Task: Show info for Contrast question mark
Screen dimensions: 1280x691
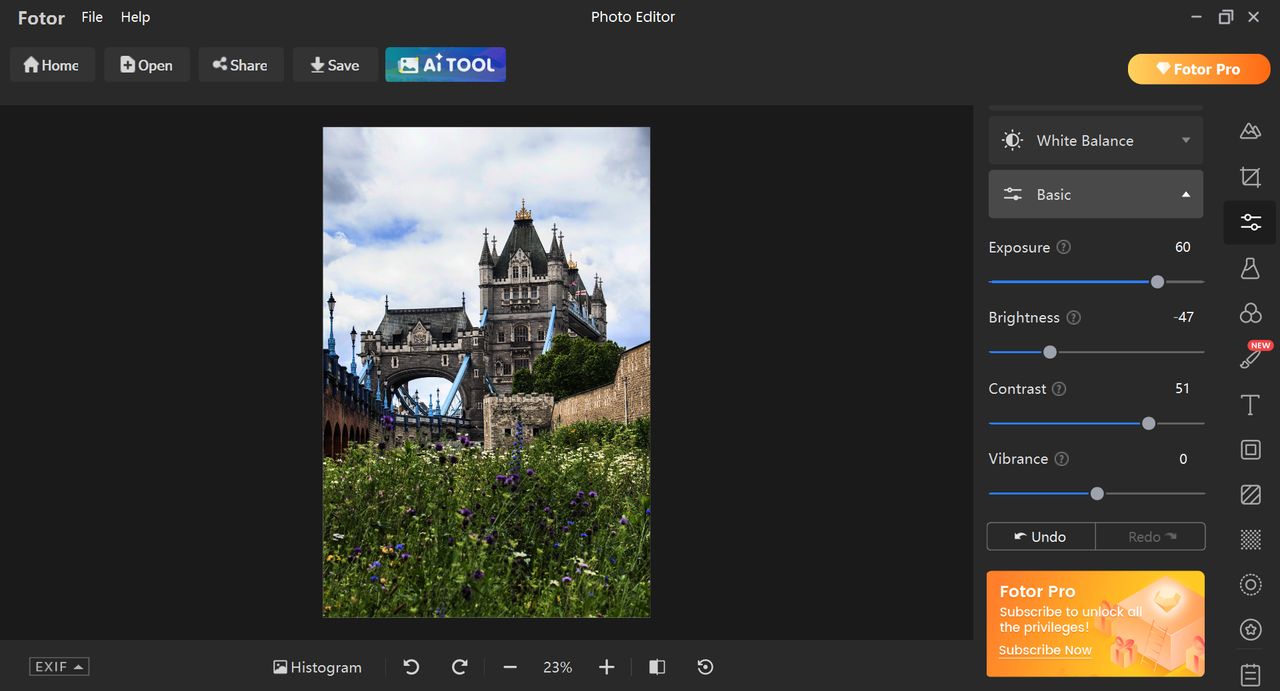Action: pos(1059,389)
